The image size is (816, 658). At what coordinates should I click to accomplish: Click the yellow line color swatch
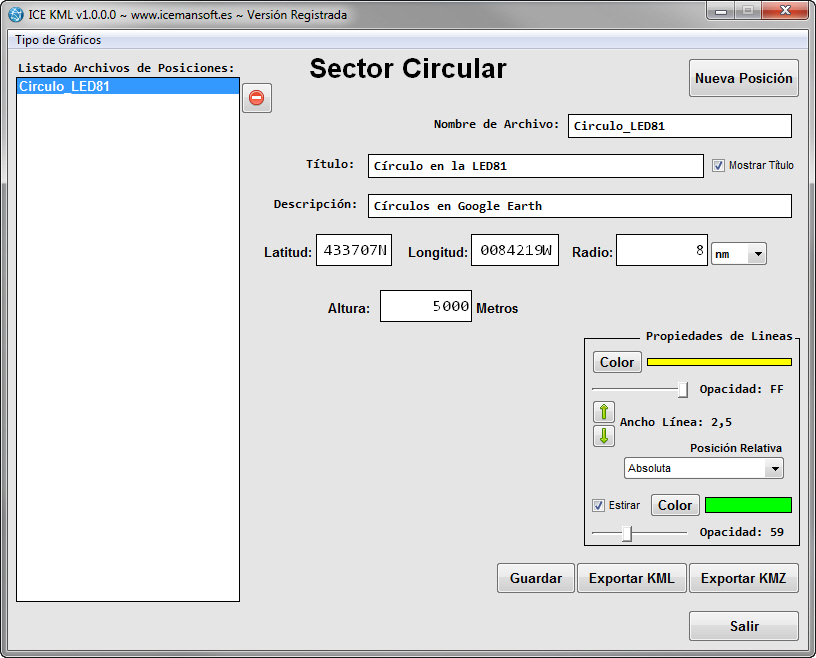[718, 362]
